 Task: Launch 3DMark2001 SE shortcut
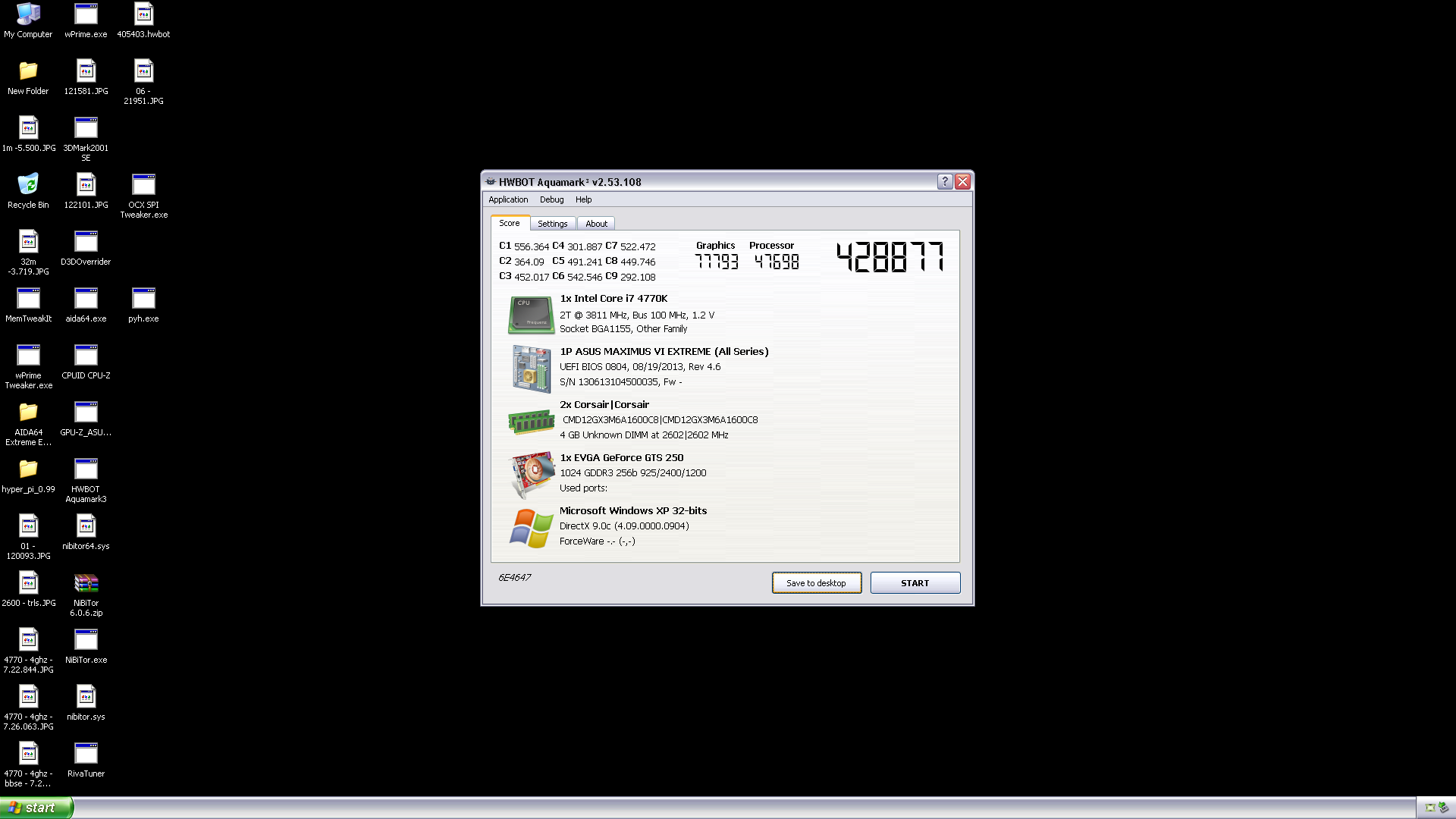[86, 139]
